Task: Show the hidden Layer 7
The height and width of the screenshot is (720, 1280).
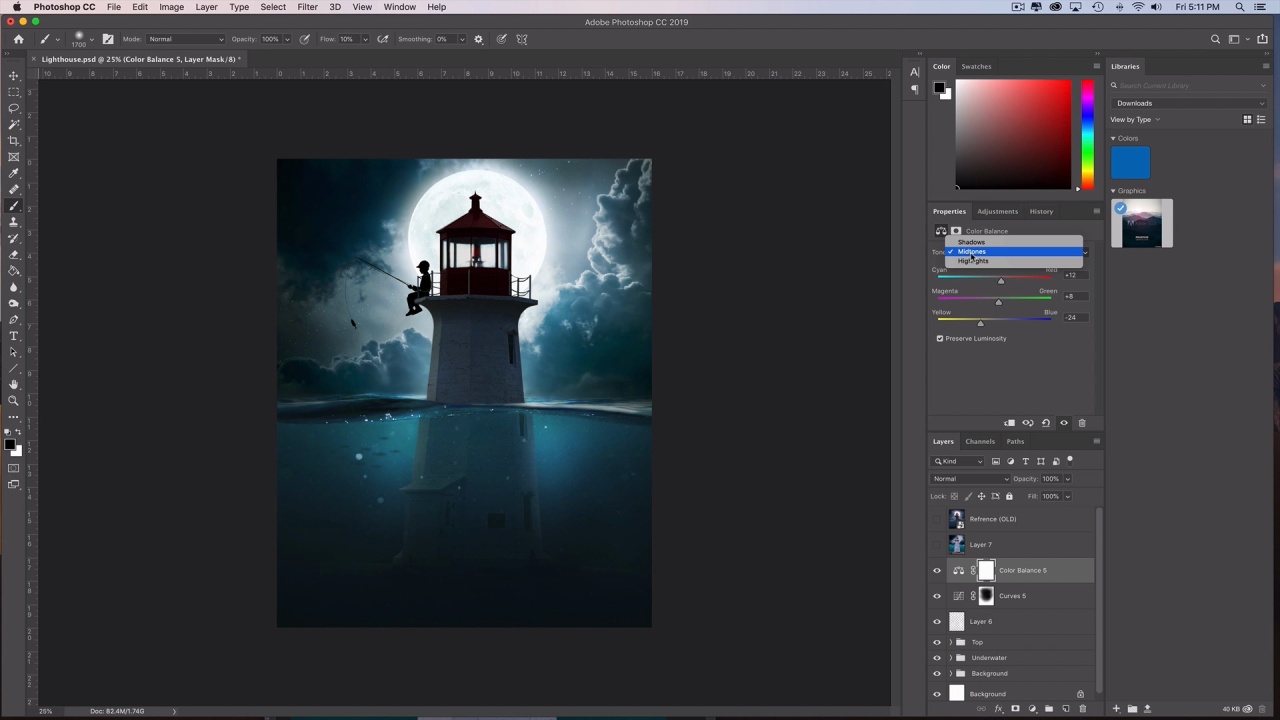Action: 937,545
